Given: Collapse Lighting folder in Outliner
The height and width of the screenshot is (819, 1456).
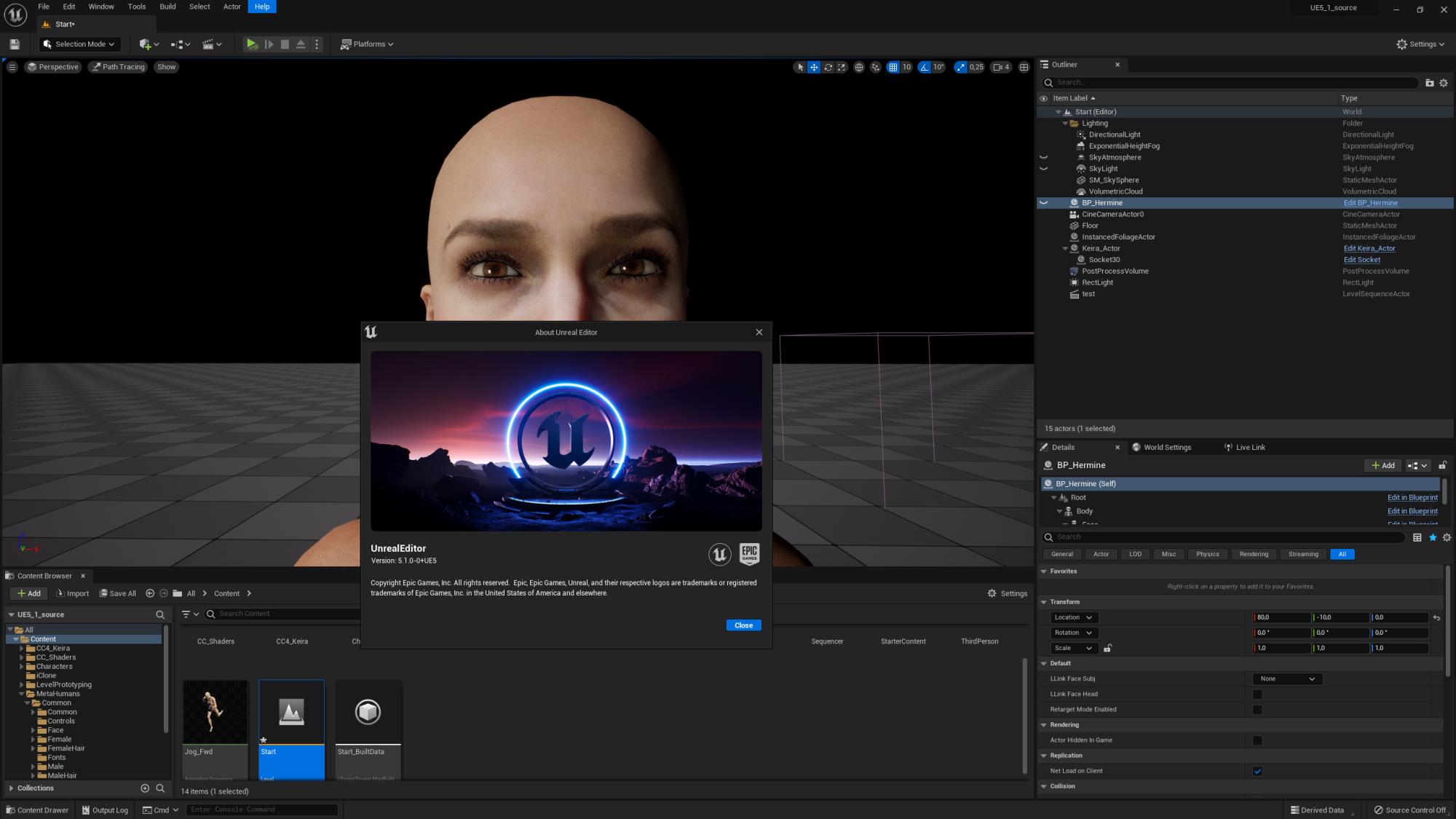Looking at the screenshot, I should click(x=1066, y=123).
